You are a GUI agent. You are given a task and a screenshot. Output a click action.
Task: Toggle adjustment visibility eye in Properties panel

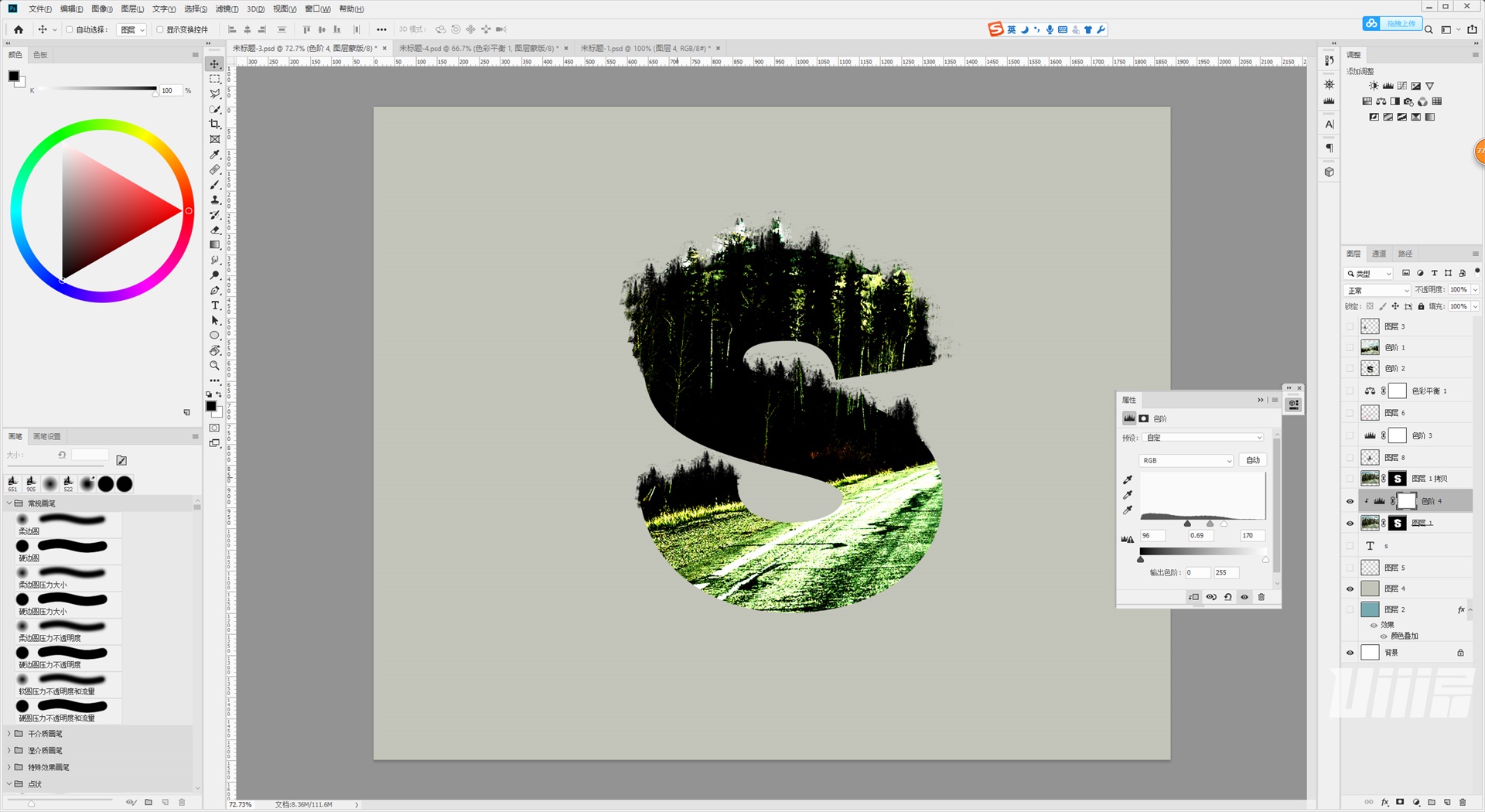(x=1244, y=597)
